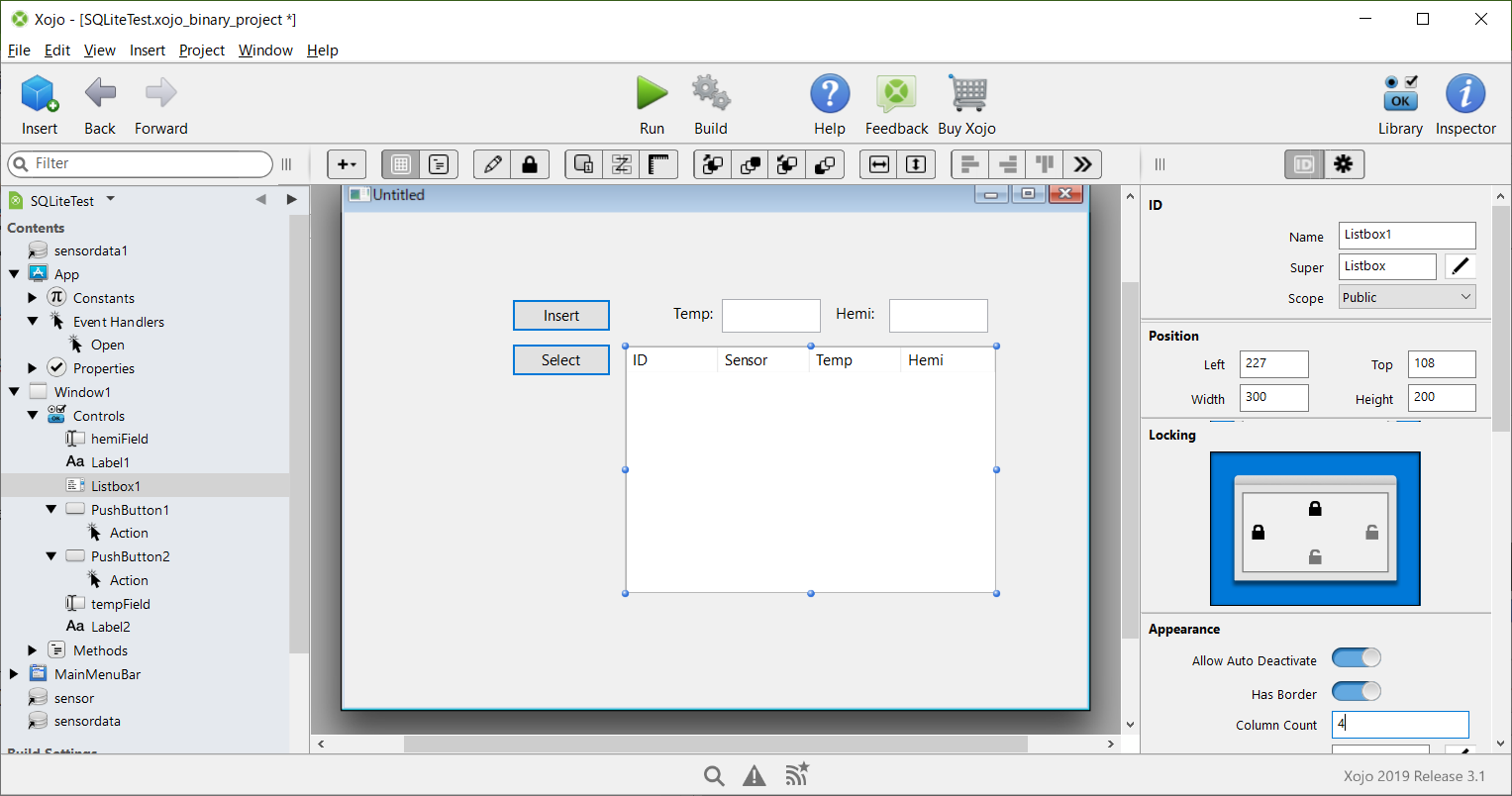Click the fill height vertical arrows icon
The width and height of the screenshot is (1512, 796).
coord(916,164)
